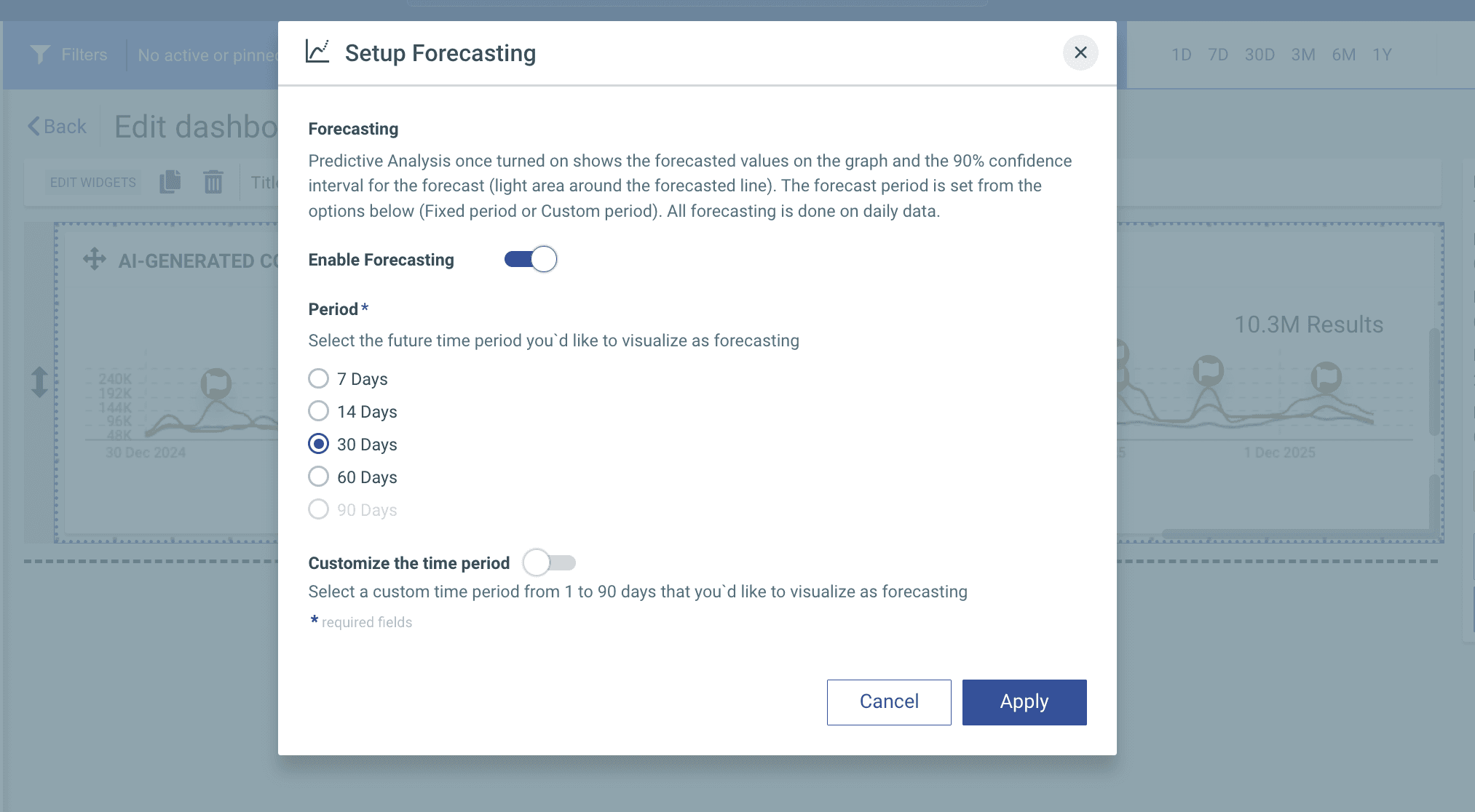The height and width of the screenshot is (812, 1475).
Task: Click the flag marker on left chart
Action: (x=216, y=383)
